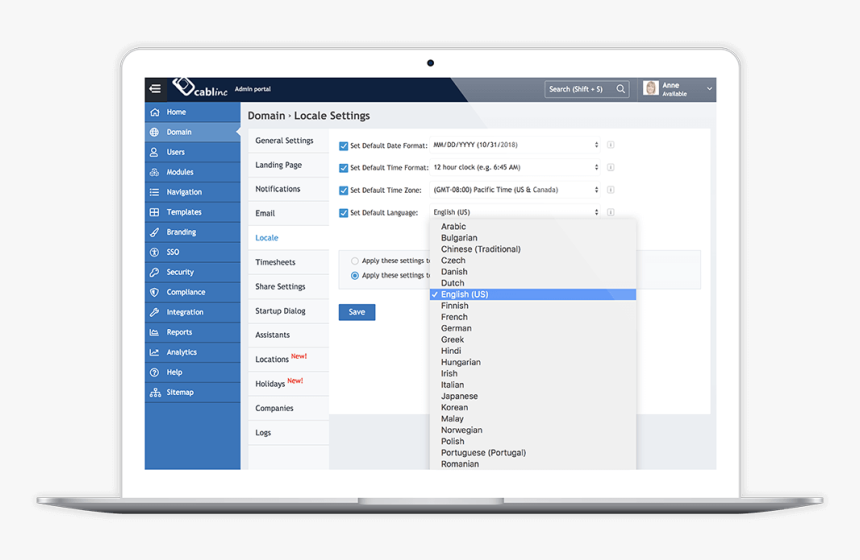This screenshot has height=560, width=860.
Task: Select Korean language option
Action: click(533, 408)
